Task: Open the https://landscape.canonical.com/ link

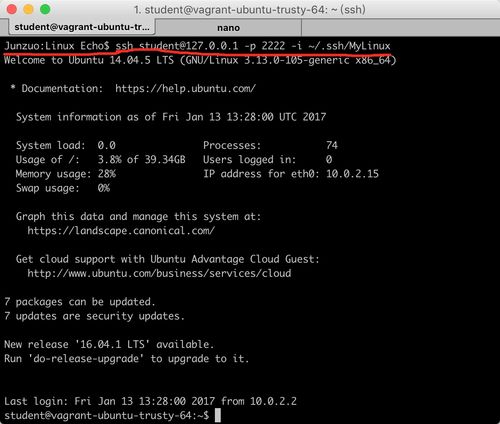Action: pyautogui.click(x=121, y=231)
